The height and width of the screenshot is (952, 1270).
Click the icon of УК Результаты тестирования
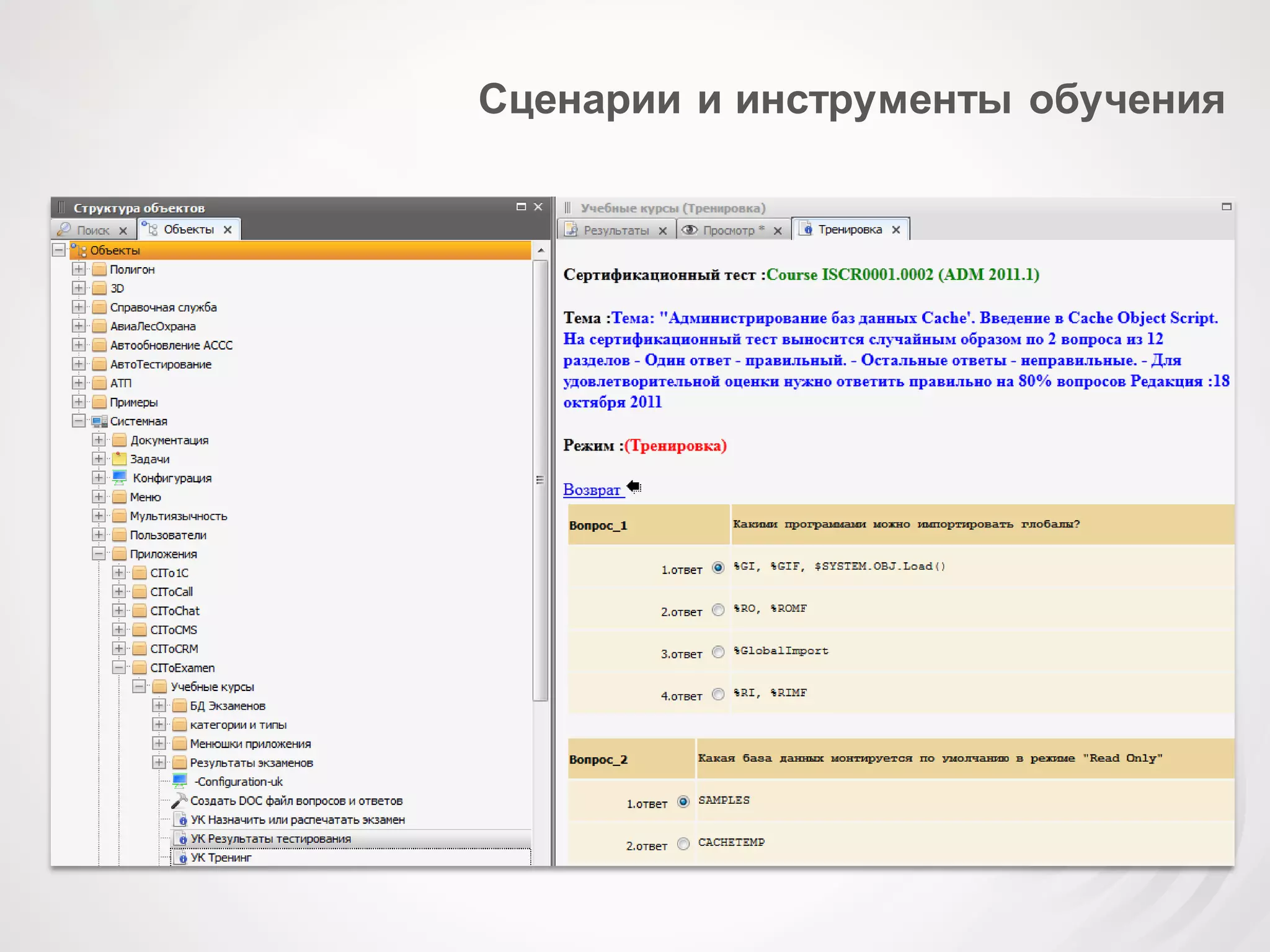point(180,839)
